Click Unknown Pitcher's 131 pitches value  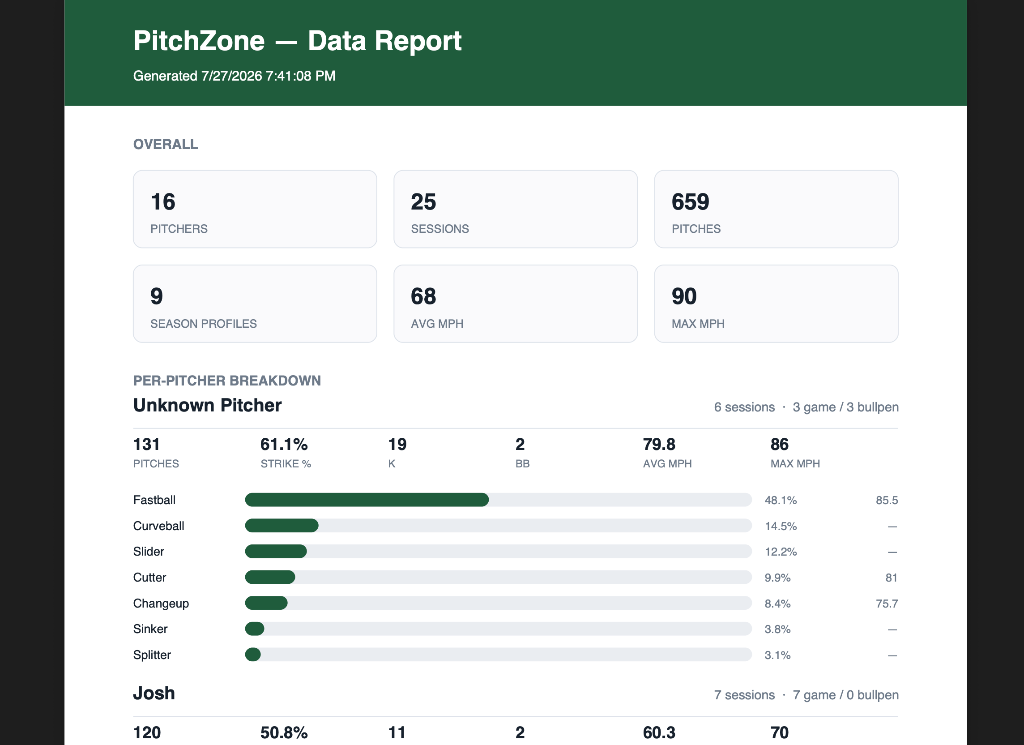pyautogui.click(x=146, y=444)
